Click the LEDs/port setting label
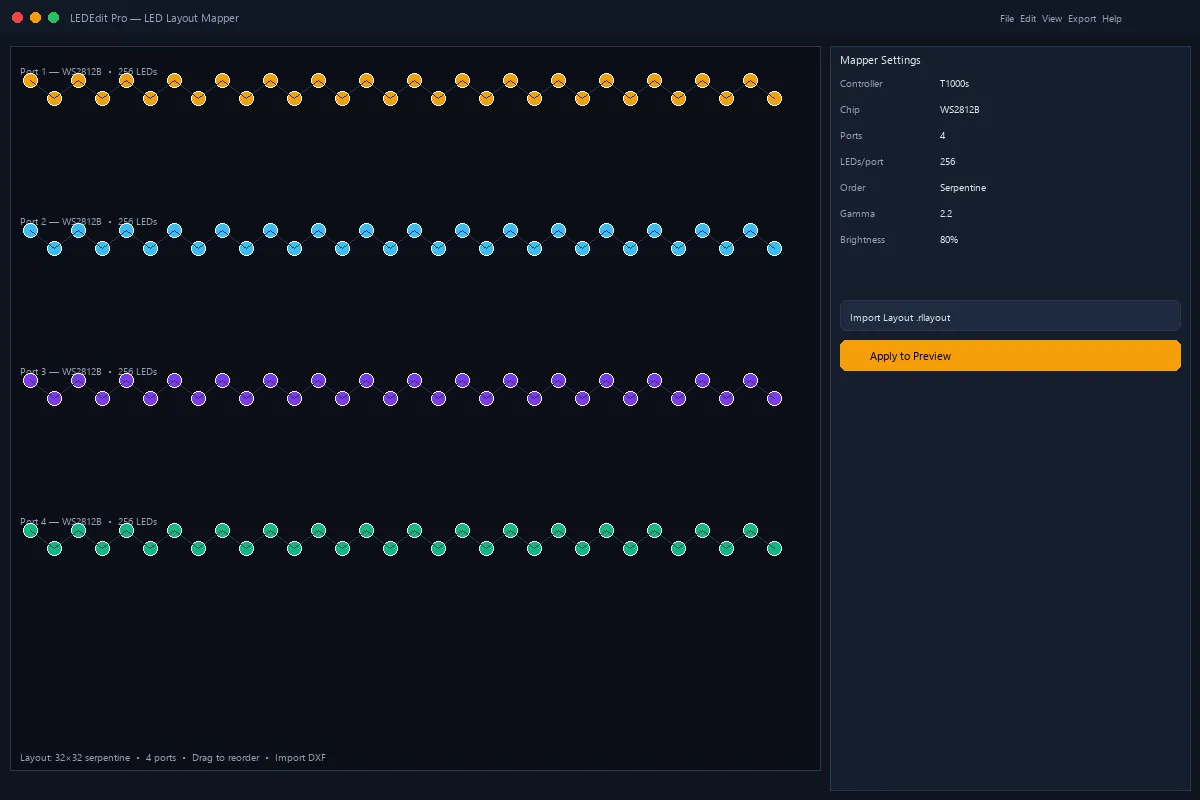The width and height of the screenshot is (1200, 800). coord(861,162)
